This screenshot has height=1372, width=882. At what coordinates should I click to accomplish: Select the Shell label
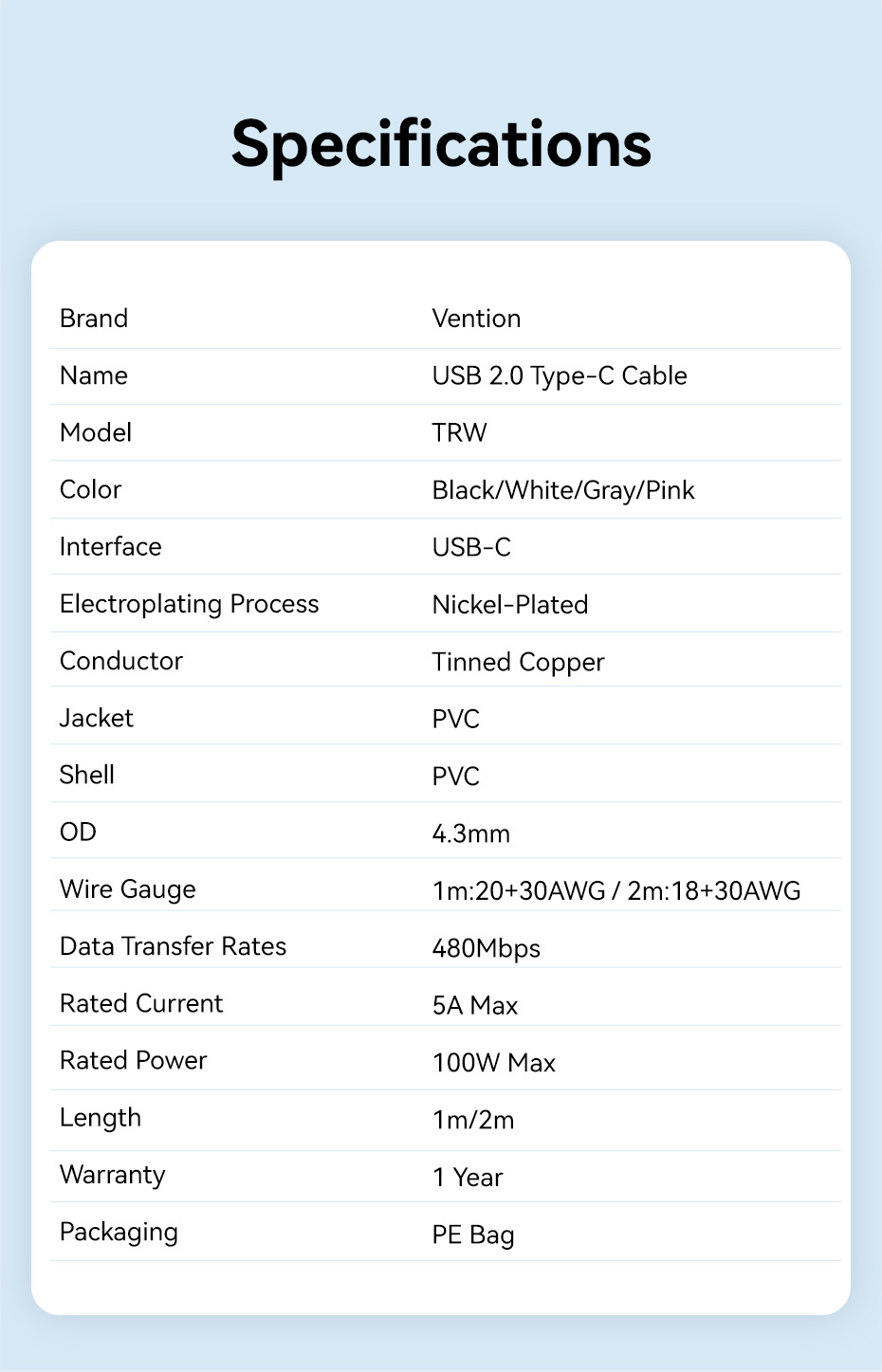tap(87, 775)
